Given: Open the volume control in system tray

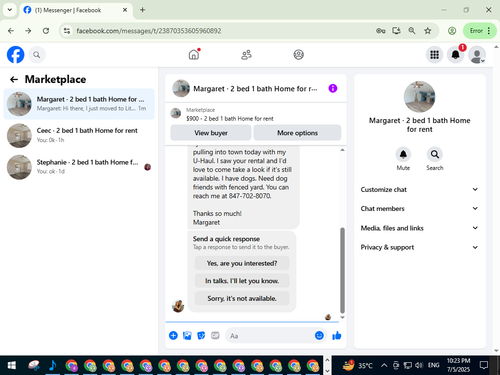Looking at the screenshot, I should click(x=419, y=365).
